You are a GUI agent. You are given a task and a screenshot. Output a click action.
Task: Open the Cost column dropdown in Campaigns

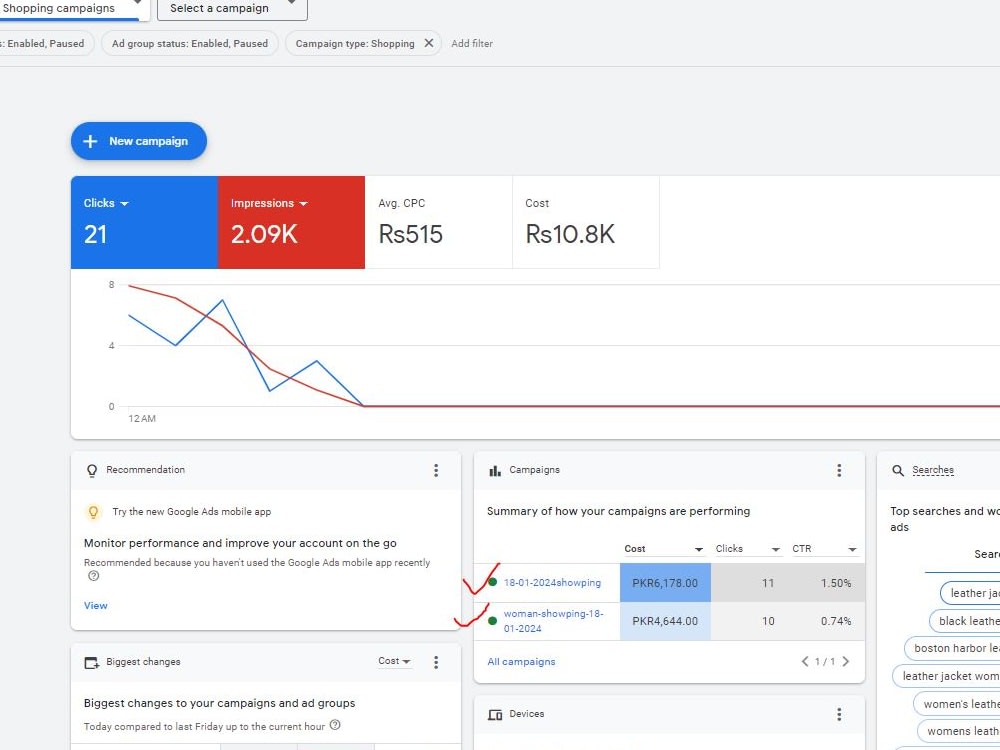699,549
